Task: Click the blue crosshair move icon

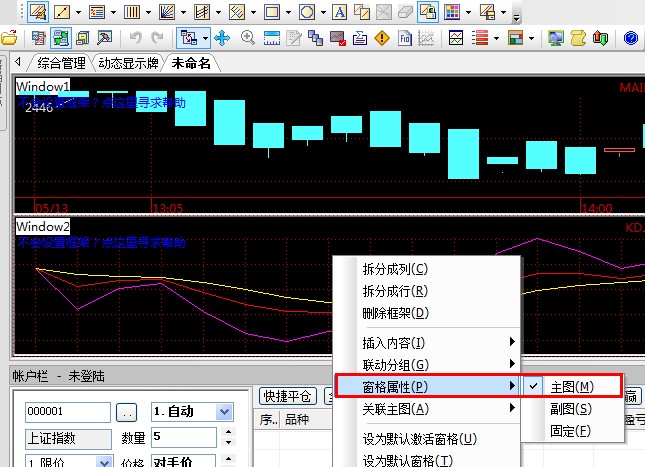Action: pos(222,38)
